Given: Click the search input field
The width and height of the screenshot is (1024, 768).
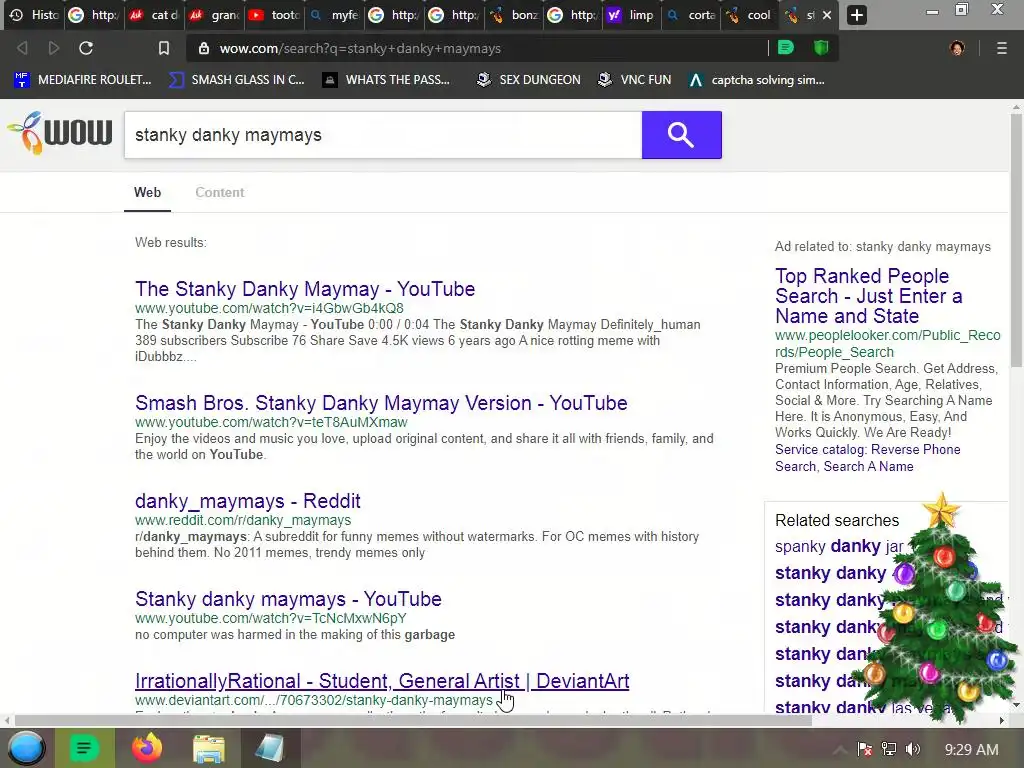Looking at the screenshot, I should pos(383,135).
